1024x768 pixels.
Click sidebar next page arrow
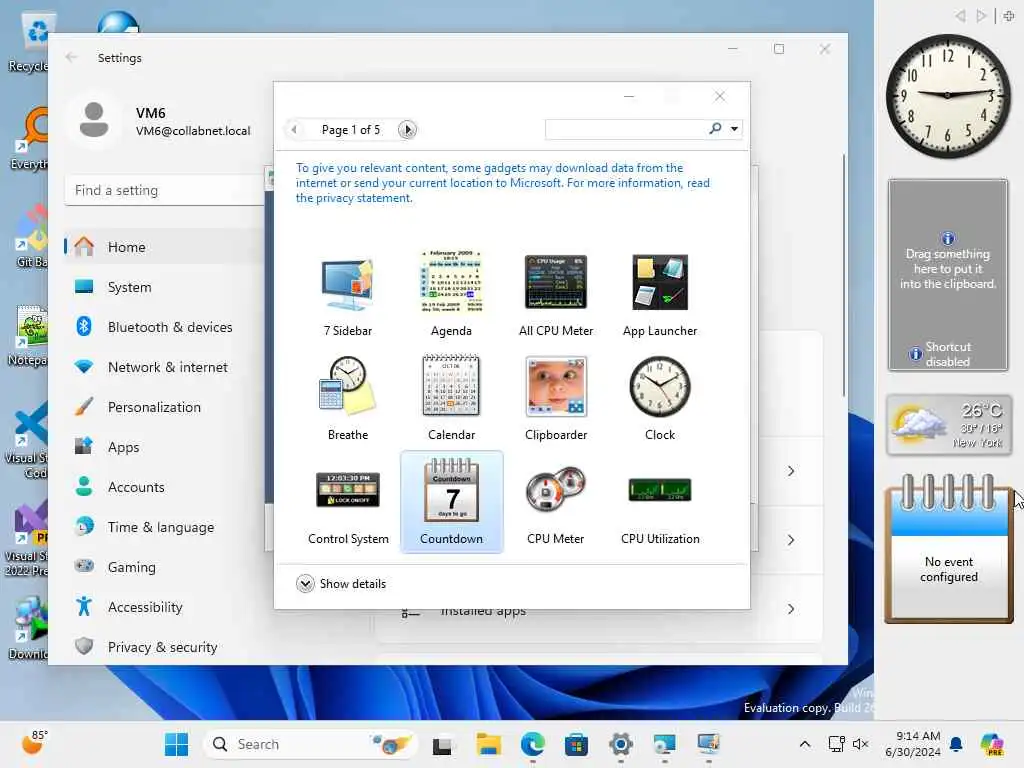981,16
